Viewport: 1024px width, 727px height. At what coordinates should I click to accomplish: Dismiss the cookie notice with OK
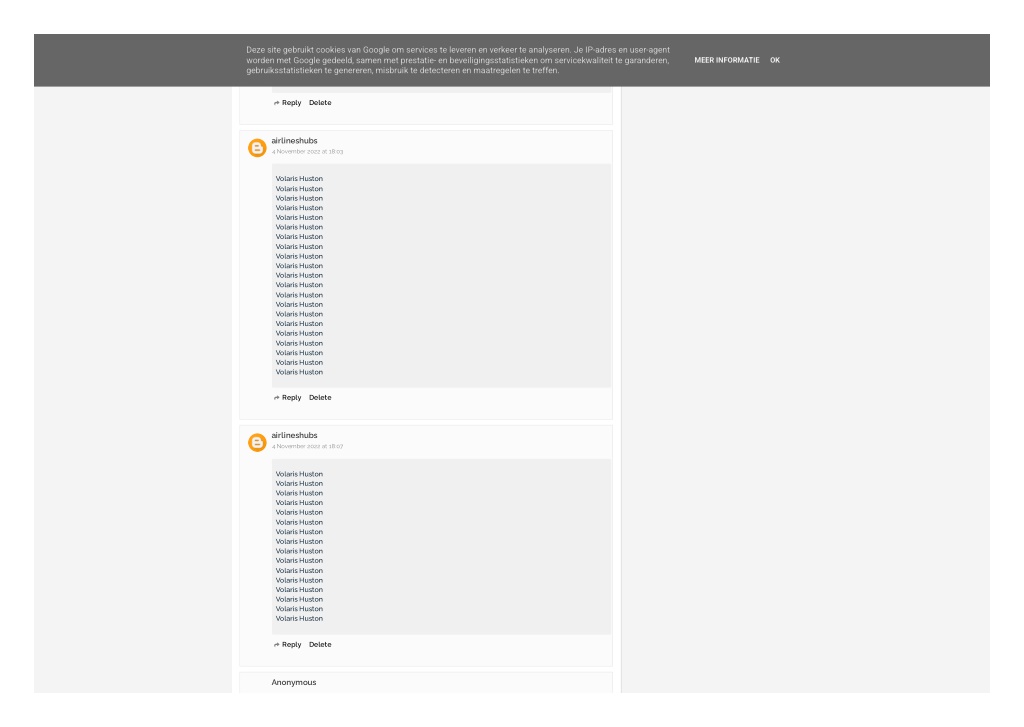[x=775, y=60]
